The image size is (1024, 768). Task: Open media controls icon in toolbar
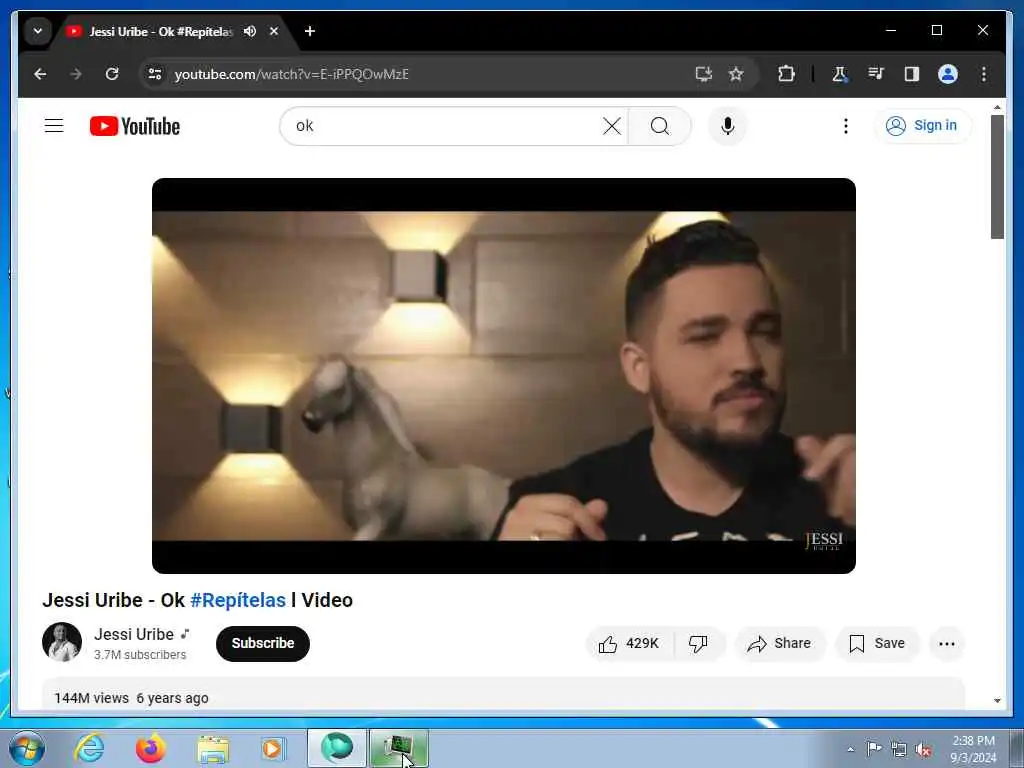click(876, 74)
